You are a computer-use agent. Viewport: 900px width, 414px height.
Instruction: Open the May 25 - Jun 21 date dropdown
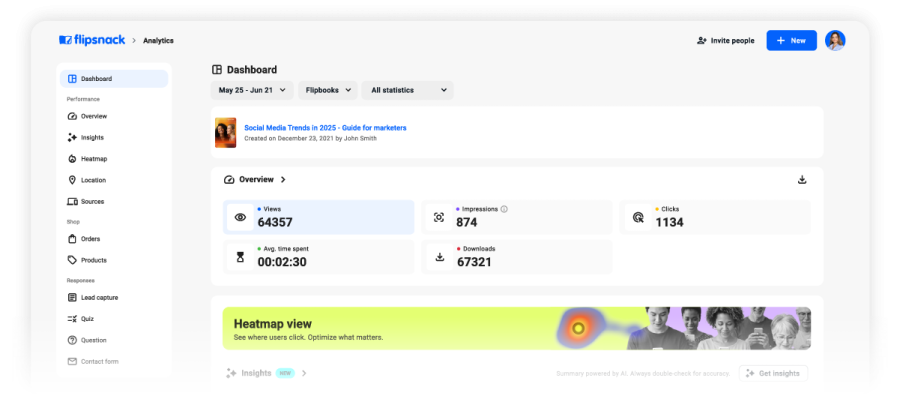[x=252, y=90]
